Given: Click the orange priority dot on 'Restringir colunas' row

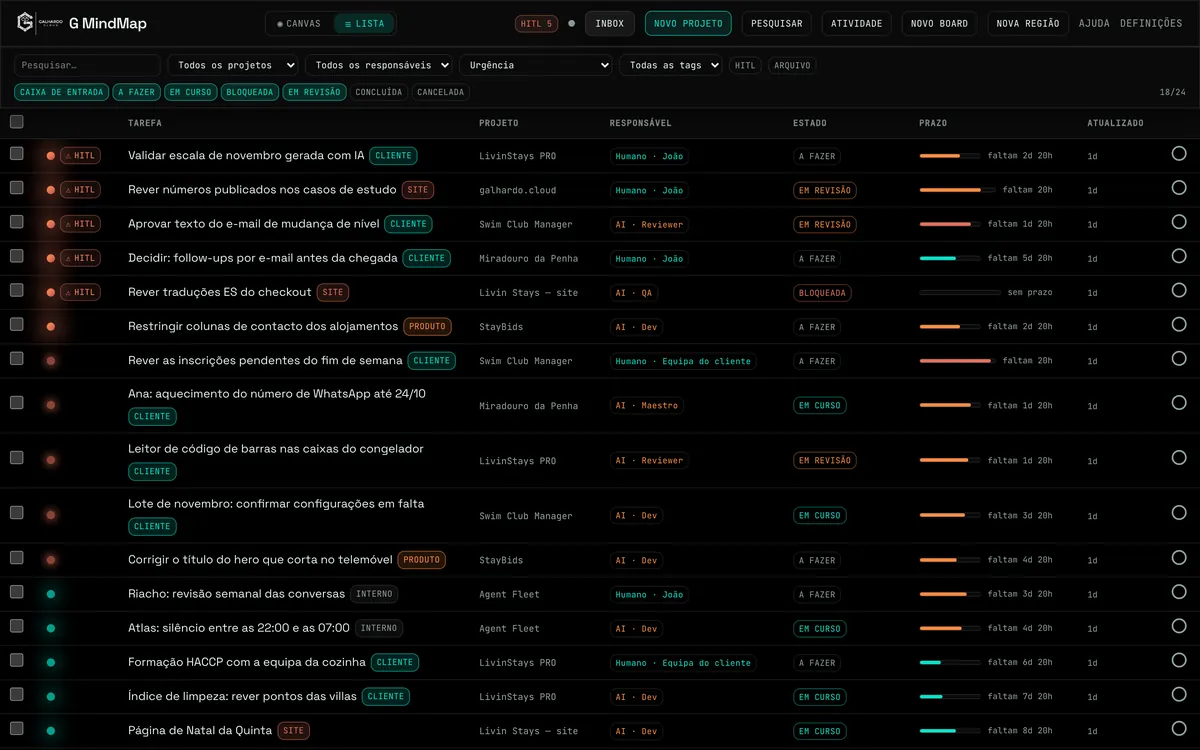Looking at the screenshot, I should (x=50, y=327).
